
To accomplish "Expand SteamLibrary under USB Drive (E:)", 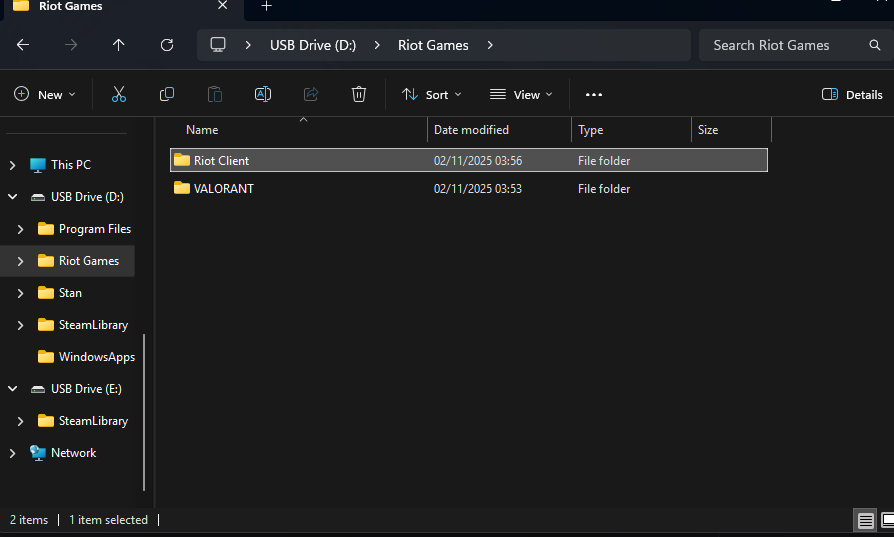I will coord(21,421).
